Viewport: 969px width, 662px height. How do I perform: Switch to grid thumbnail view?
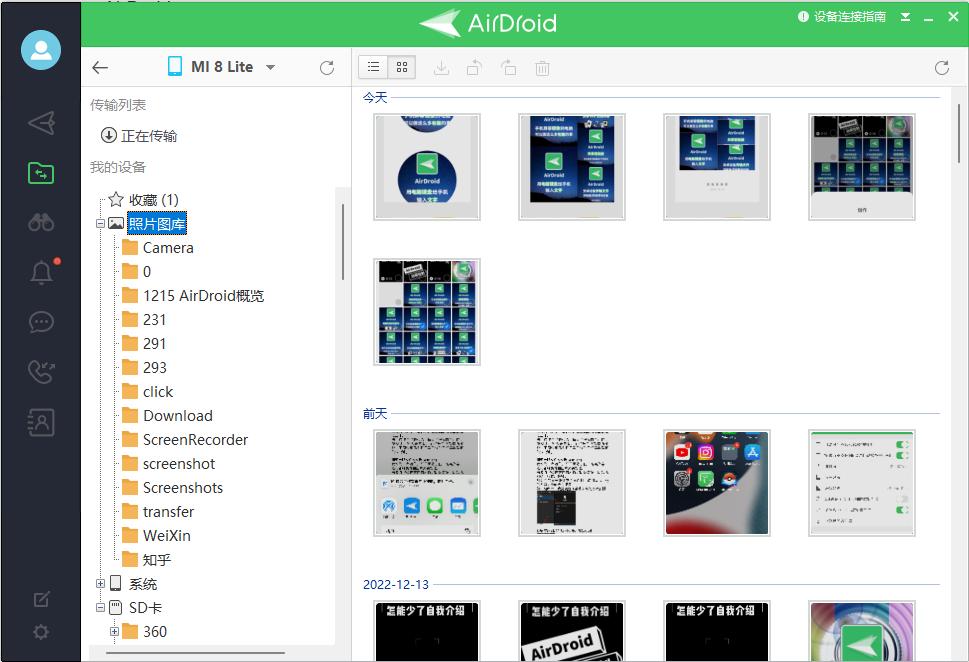click(402, 67)
